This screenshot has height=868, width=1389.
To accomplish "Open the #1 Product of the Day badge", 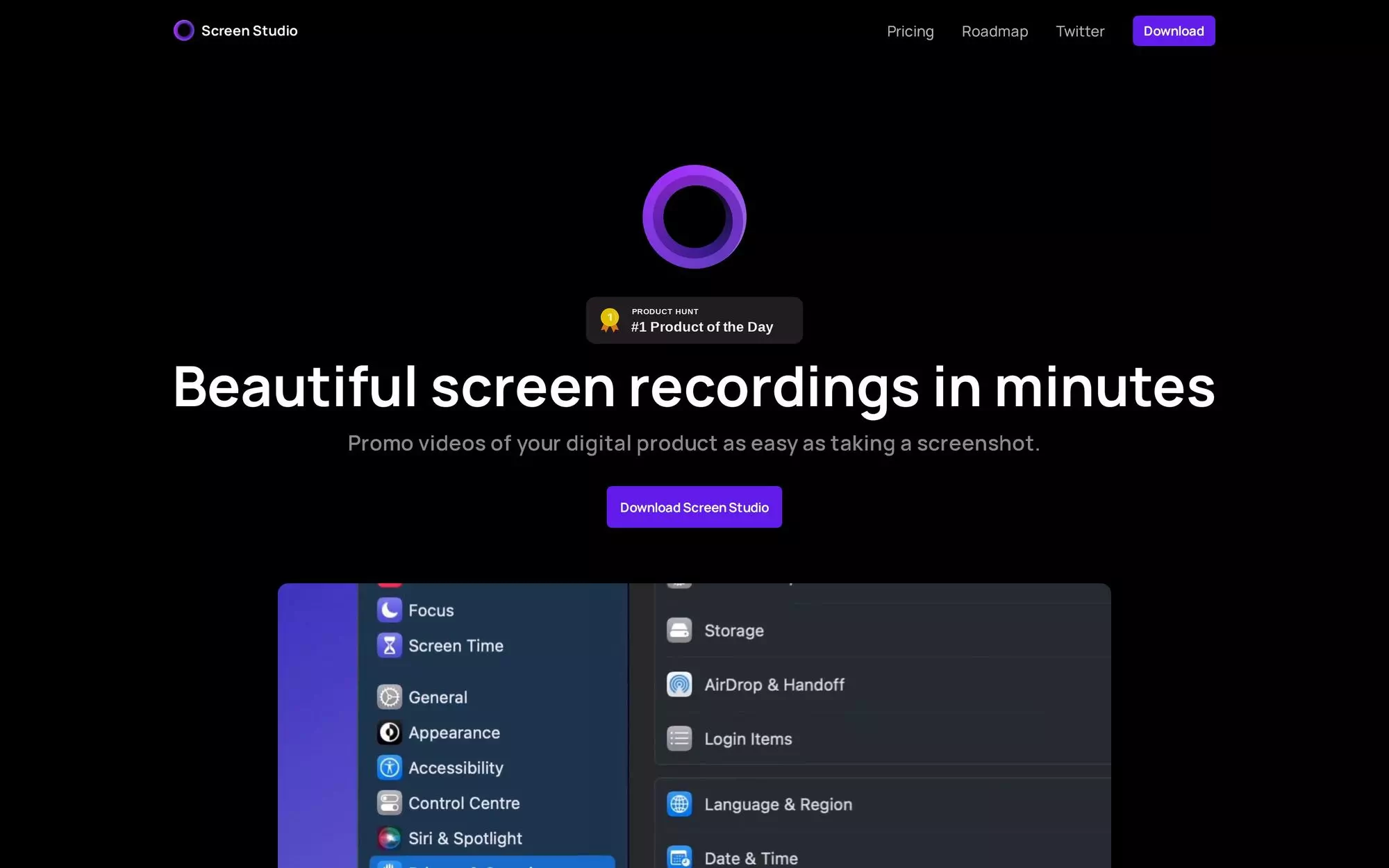I will [x=694, y=320].
